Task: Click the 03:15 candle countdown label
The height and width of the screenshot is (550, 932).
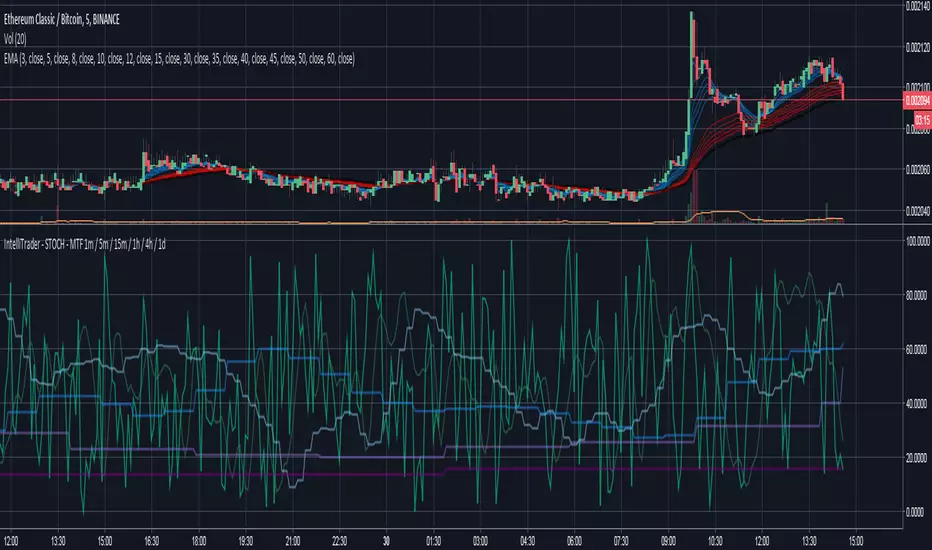Action: [x=922, y=120]
